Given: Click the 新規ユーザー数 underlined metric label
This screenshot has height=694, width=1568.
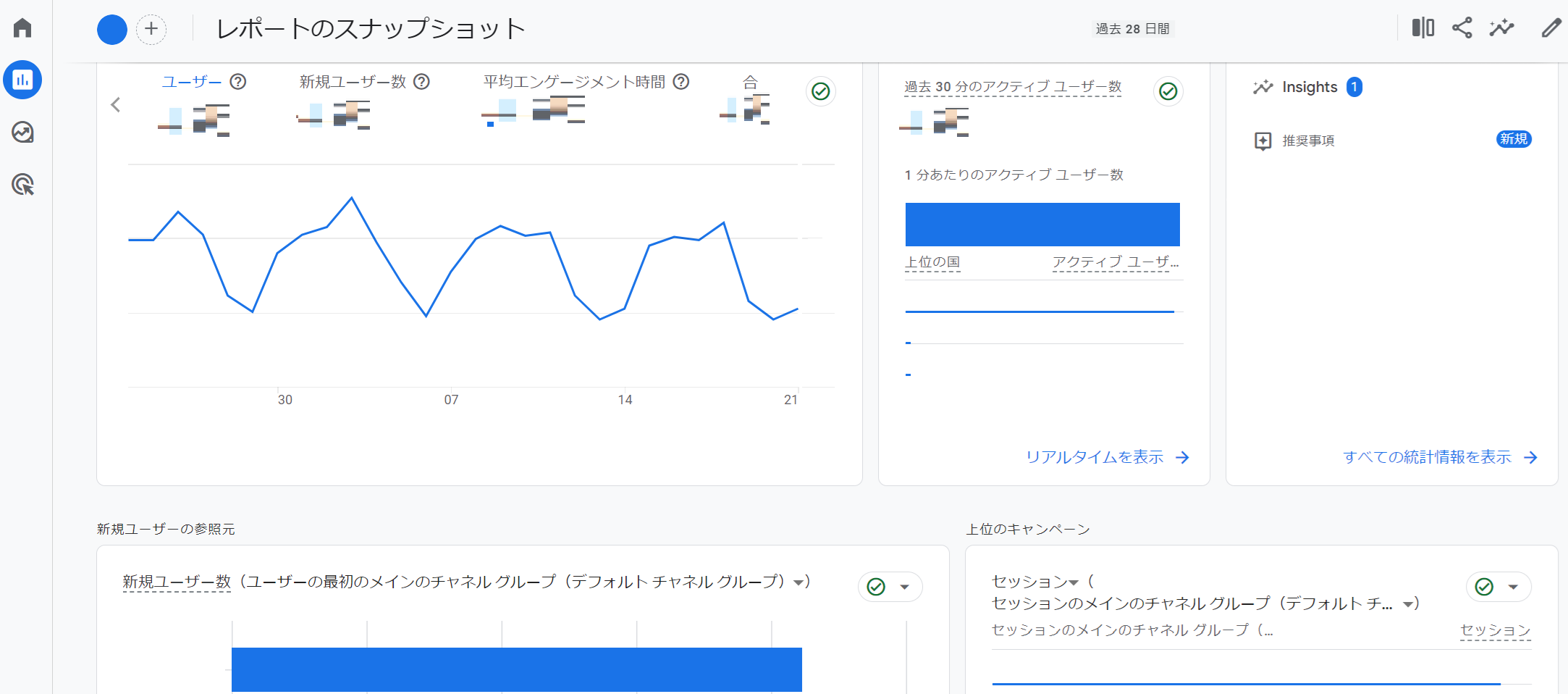Looking at the screenshot, I should coord(177,582).
